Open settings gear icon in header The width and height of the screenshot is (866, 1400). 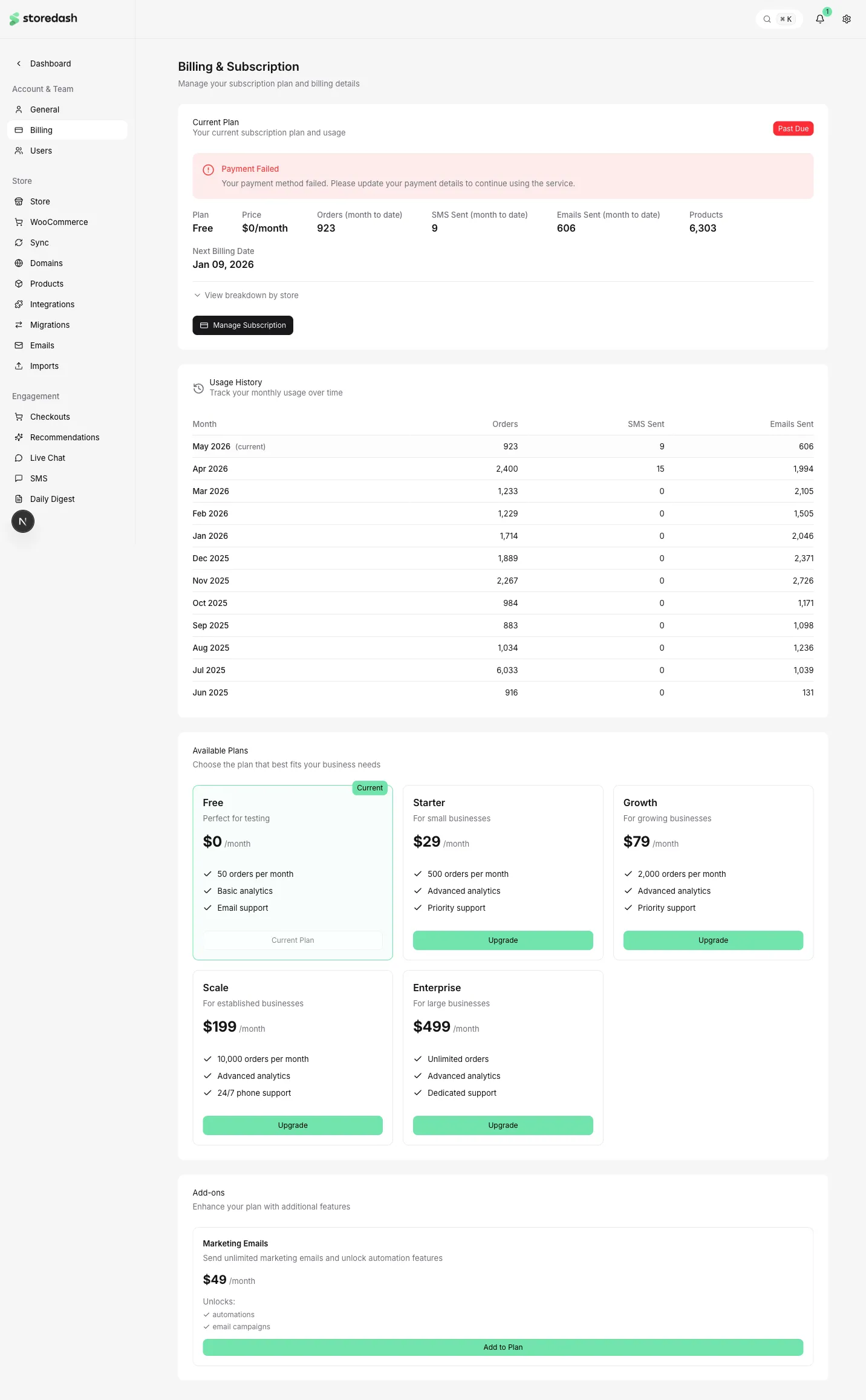(x=847, y=19)
